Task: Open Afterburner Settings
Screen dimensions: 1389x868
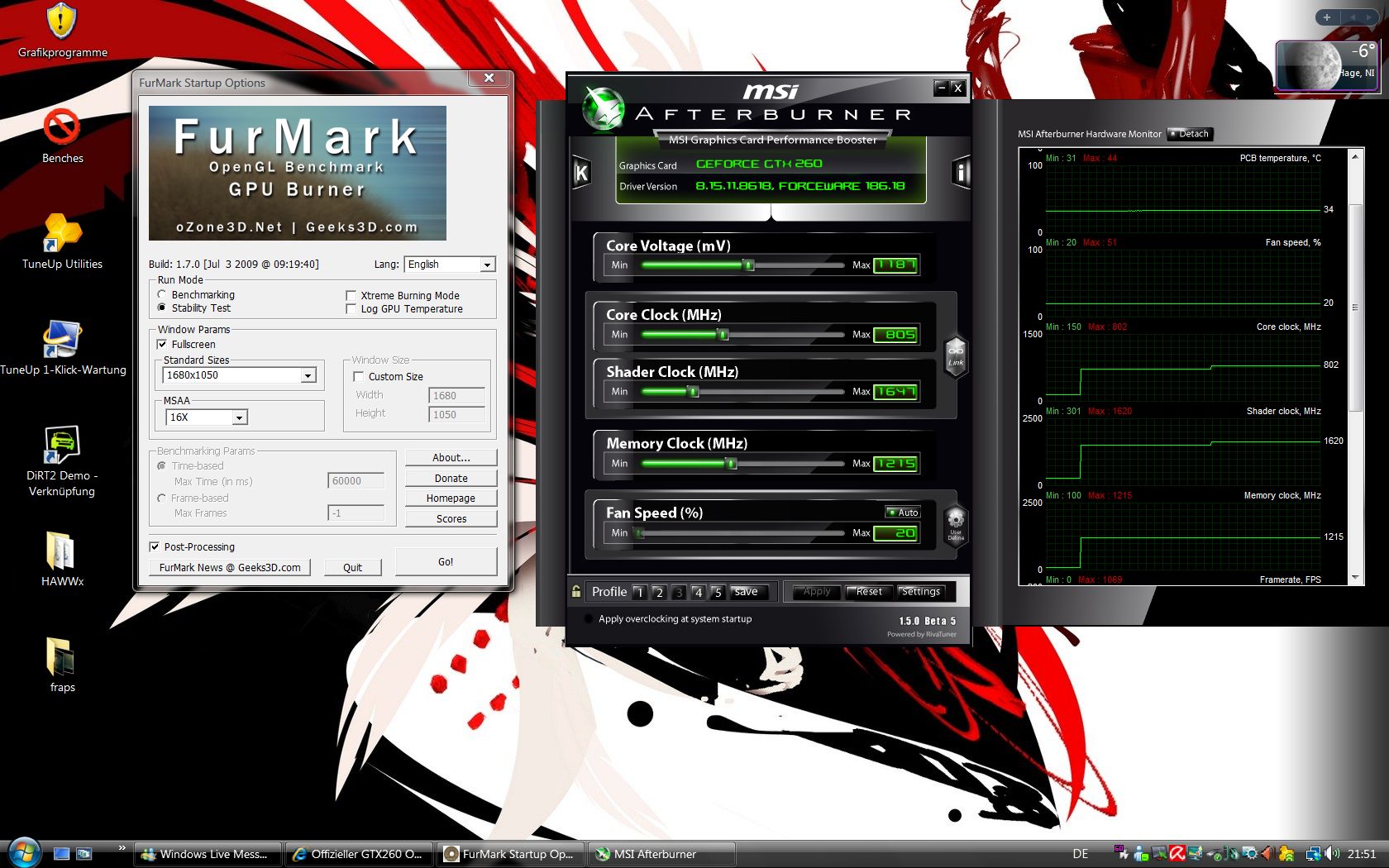Action: [921, 592]
